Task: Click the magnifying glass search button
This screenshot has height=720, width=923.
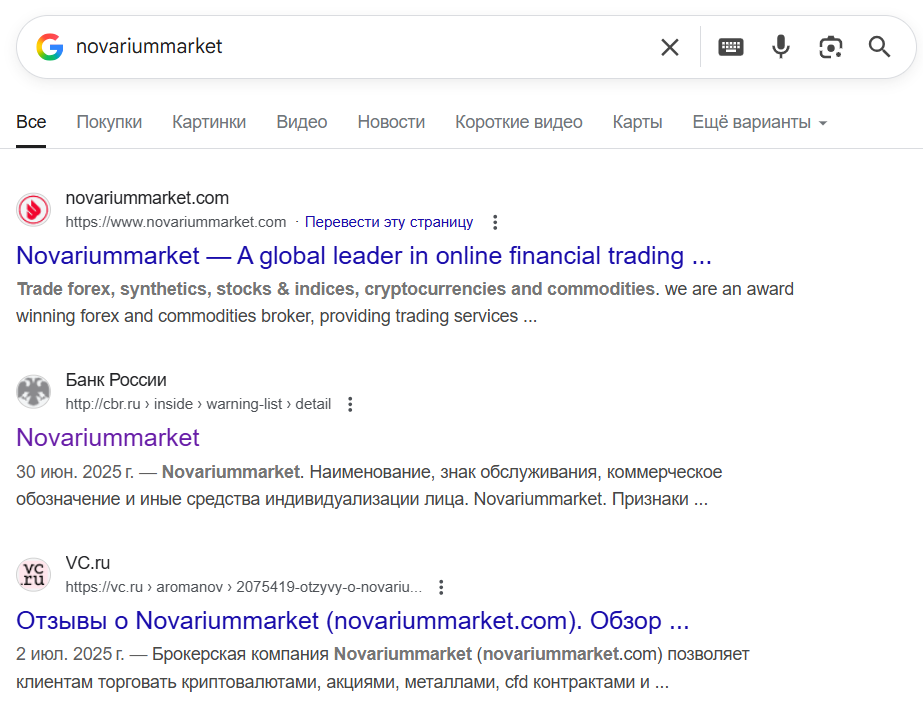Action: 879,47
